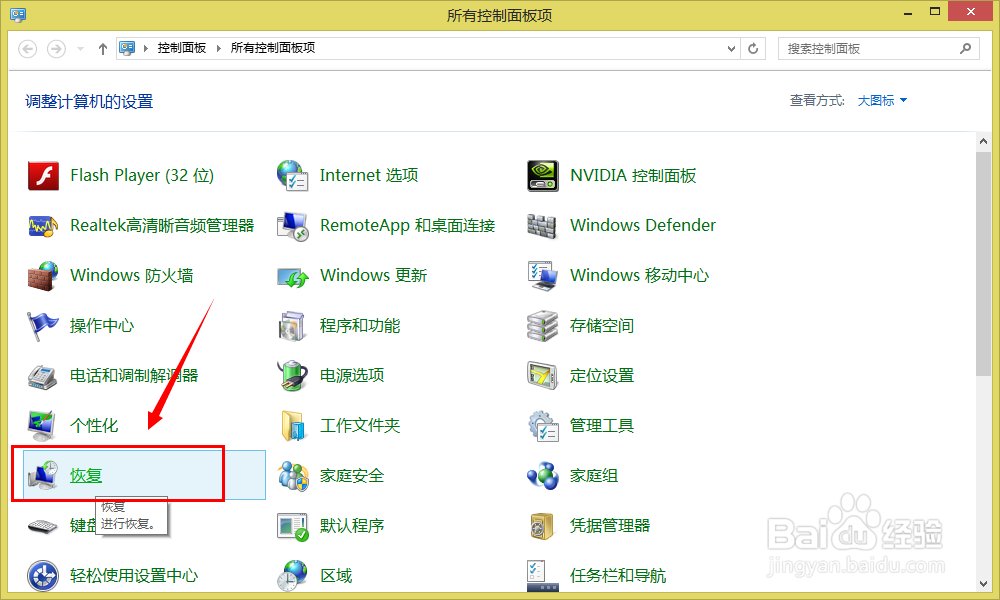Image resolution: width=1000 pixels, height=600 pixels.
Task: Open the 电话和调制解调器 icon
Action: point(43,376)
